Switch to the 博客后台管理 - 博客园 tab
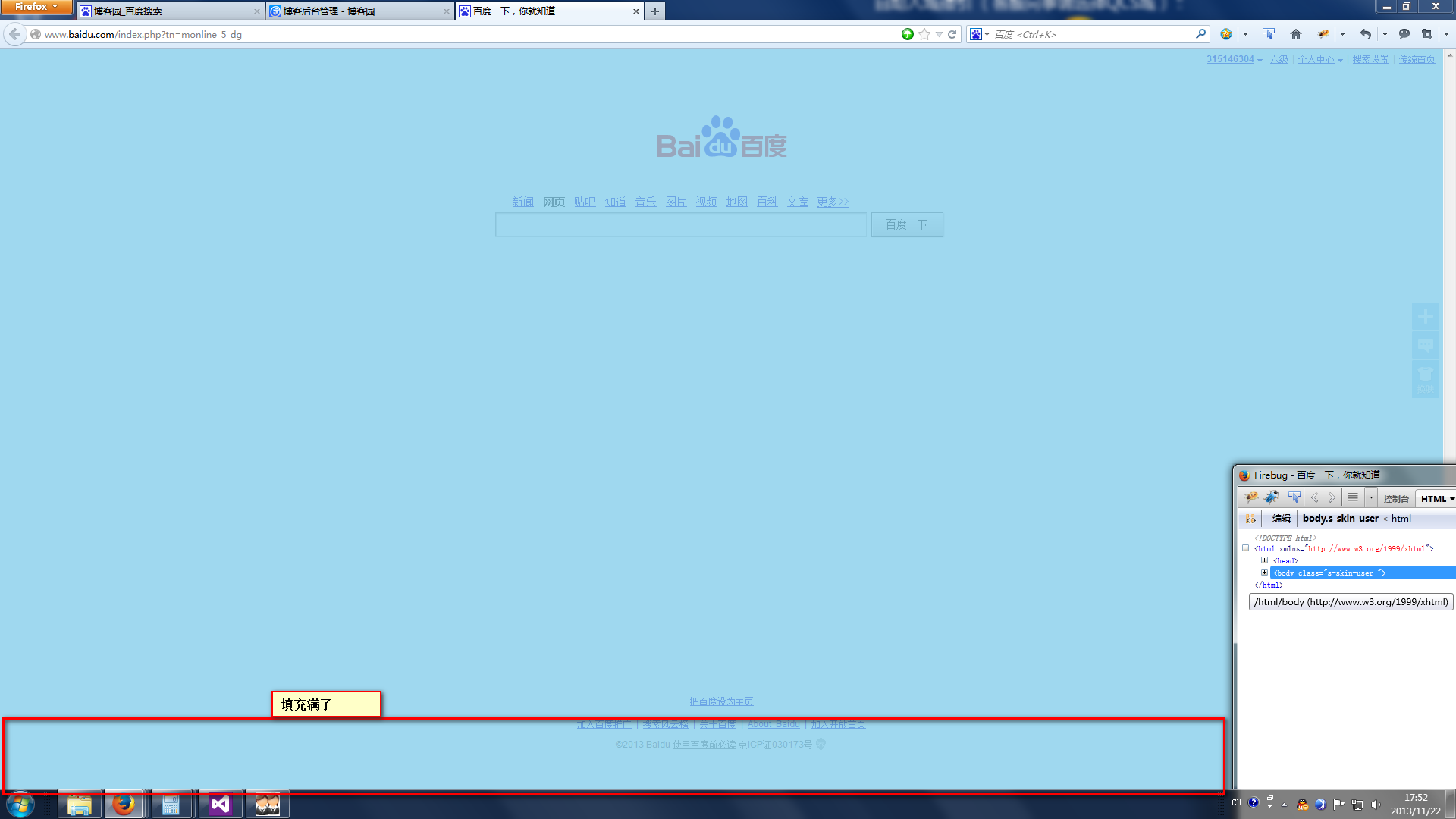 [x=360, y=11]
